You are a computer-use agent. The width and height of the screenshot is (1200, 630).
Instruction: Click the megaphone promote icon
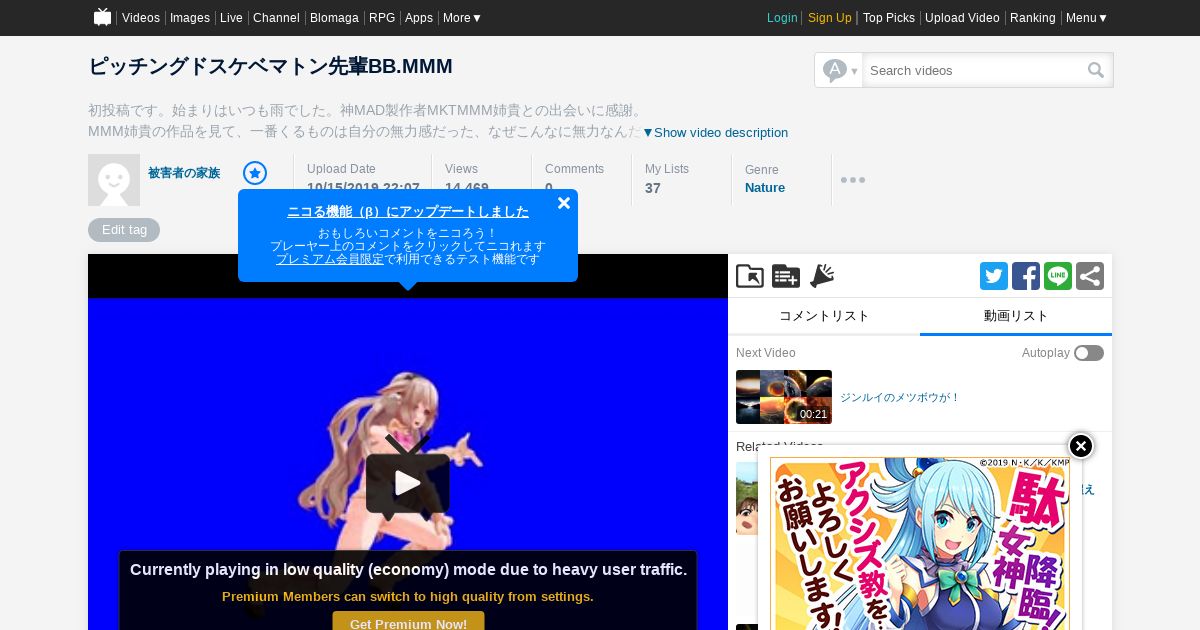point(822,276)
